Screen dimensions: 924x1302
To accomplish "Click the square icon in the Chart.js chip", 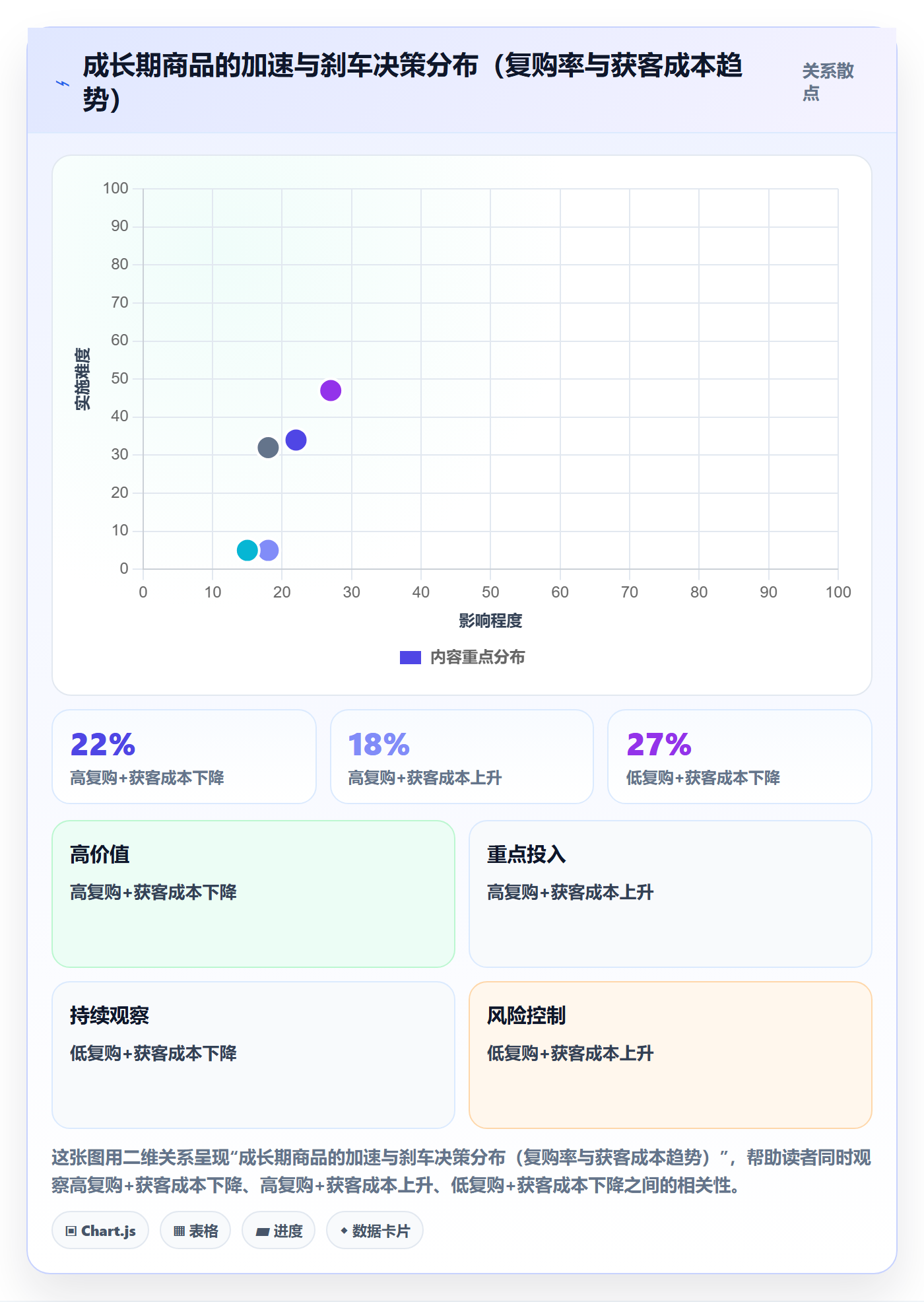I will 71,1231.
